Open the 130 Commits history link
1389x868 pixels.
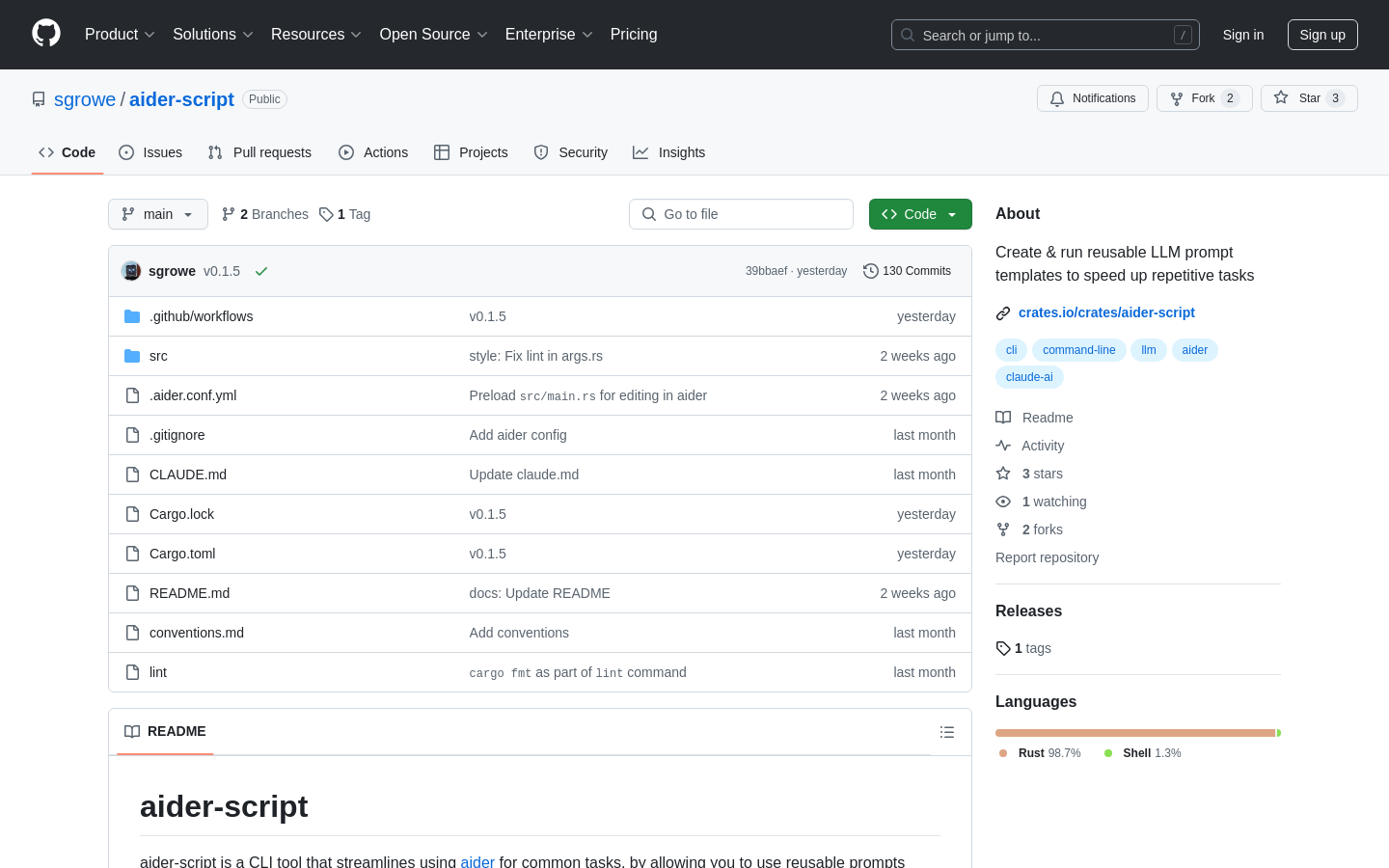tap(907, 271)
